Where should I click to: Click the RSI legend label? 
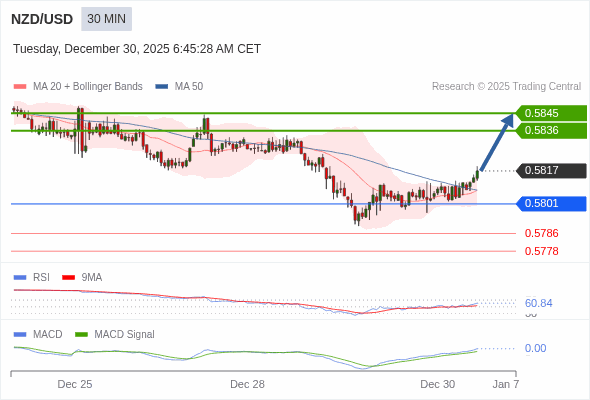click(x=41, y=278)
